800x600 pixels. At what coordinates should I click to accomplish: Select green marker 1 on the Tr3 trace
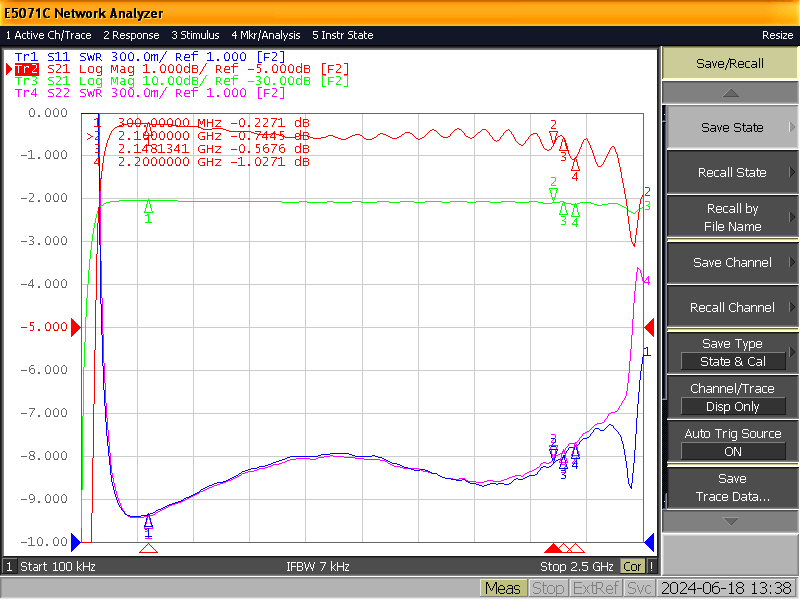(148, 207)
